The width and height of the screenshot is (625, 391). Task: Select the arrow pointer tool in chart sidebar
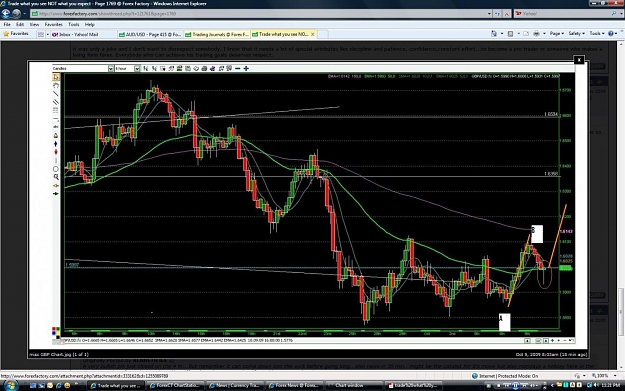pos(56,77)
